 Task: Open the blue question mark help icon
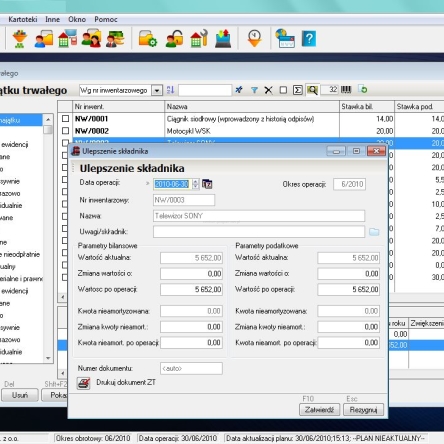click(x=309, y=39)
